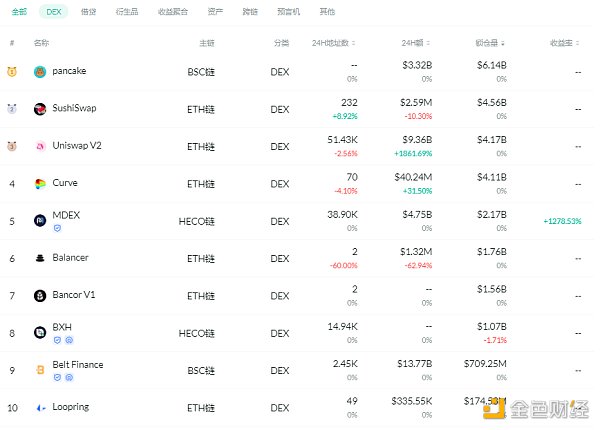Click the Curve rainbow logo icon

click(40, 184)
